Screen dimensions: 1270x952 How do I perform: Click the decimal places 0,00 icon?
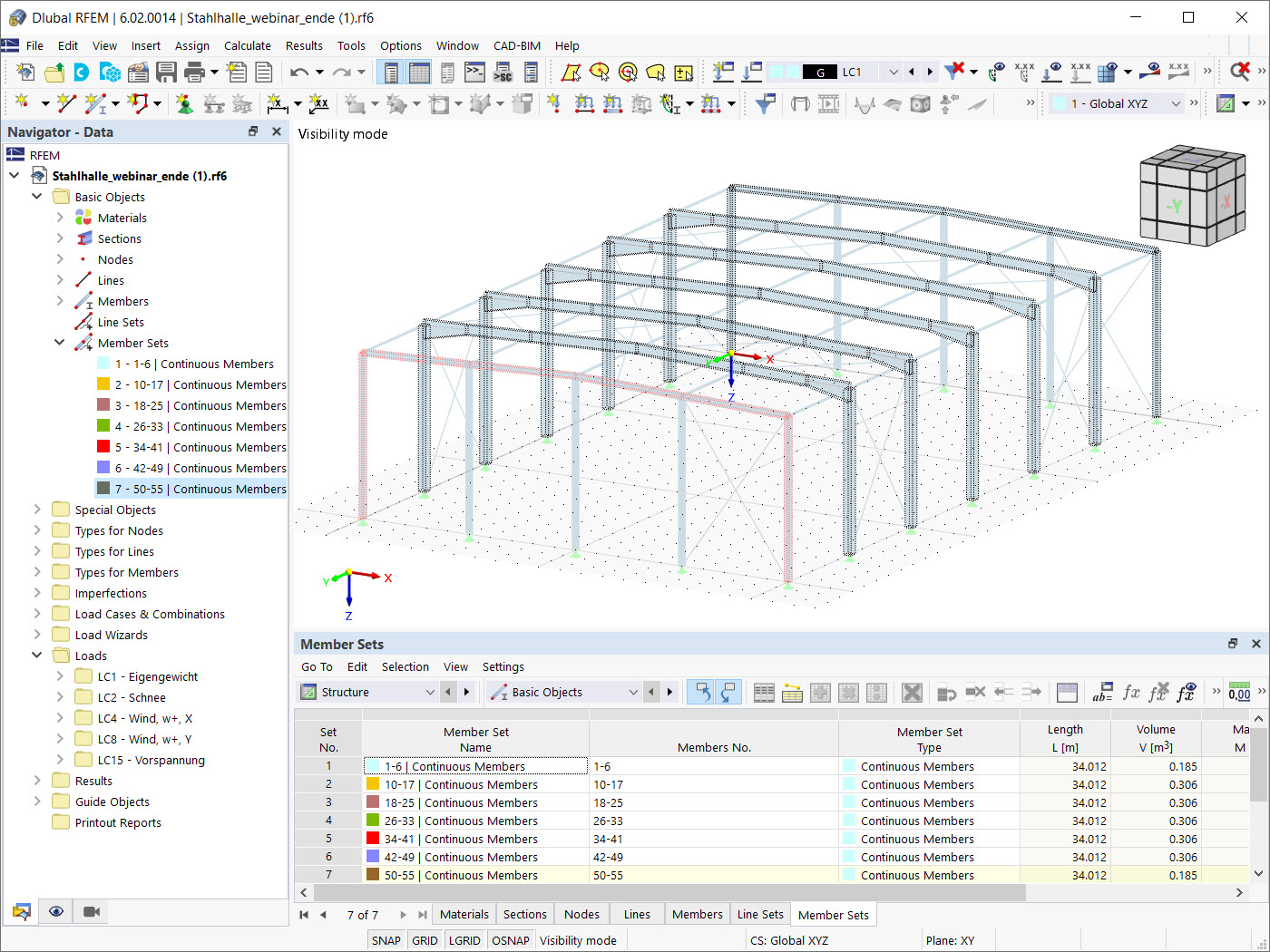(x=1239, y=693)
